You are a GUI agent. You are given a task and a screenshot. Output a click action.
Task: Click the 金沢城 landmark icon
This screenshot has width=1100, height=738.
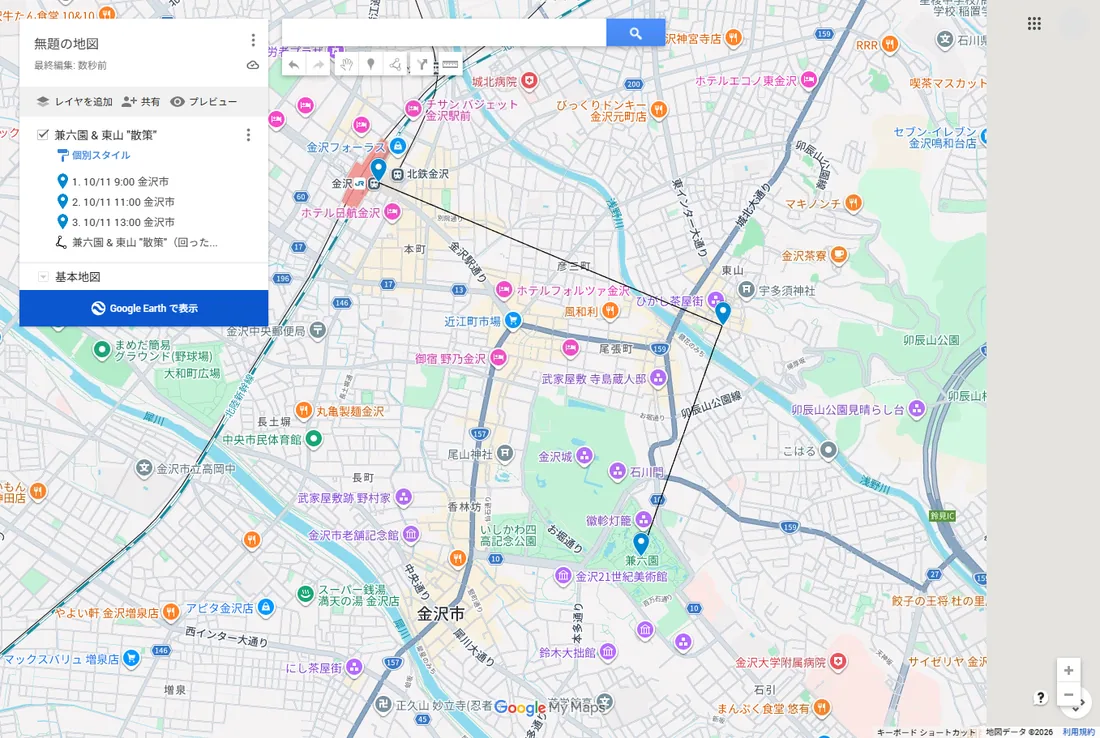[x=584, y=457]
